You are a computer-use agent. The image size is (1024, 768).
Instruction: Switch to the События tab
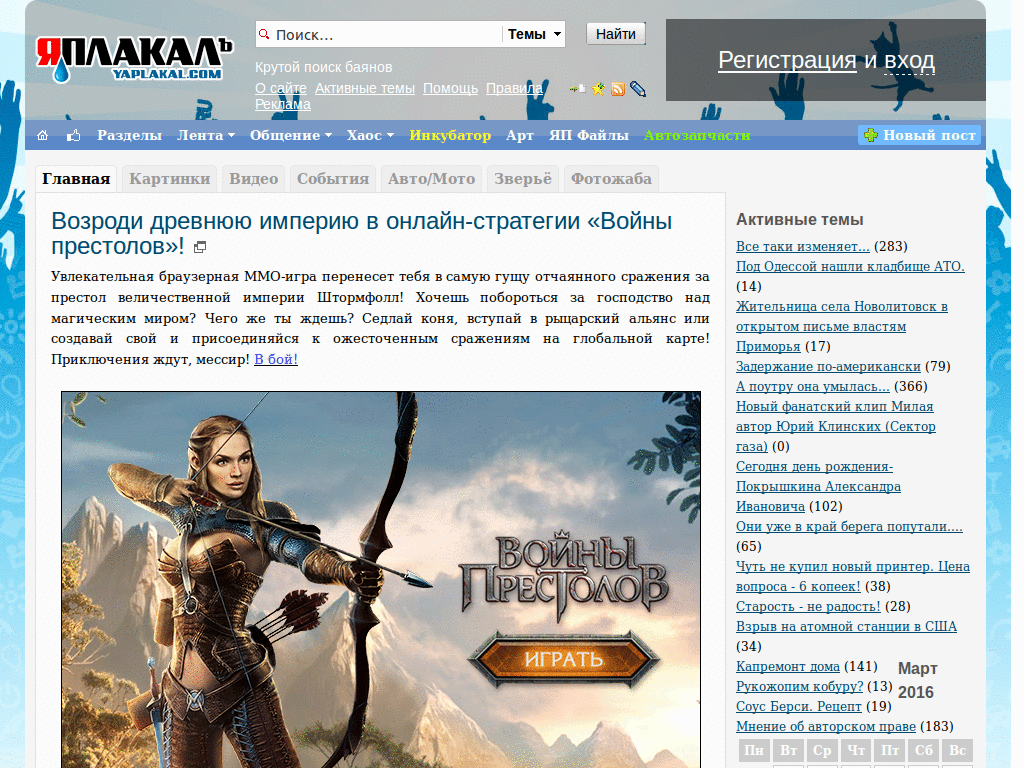(333, 179)
